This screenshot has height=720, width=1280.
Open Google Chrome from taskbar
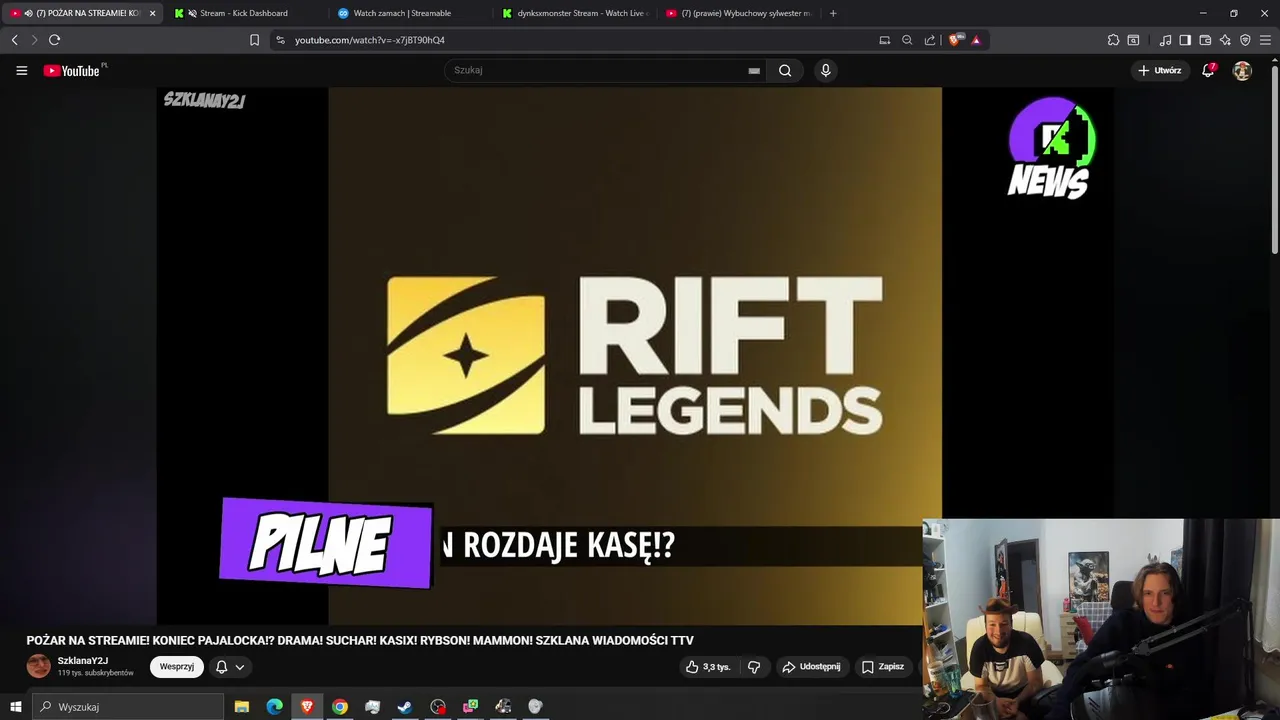[340, 707]
